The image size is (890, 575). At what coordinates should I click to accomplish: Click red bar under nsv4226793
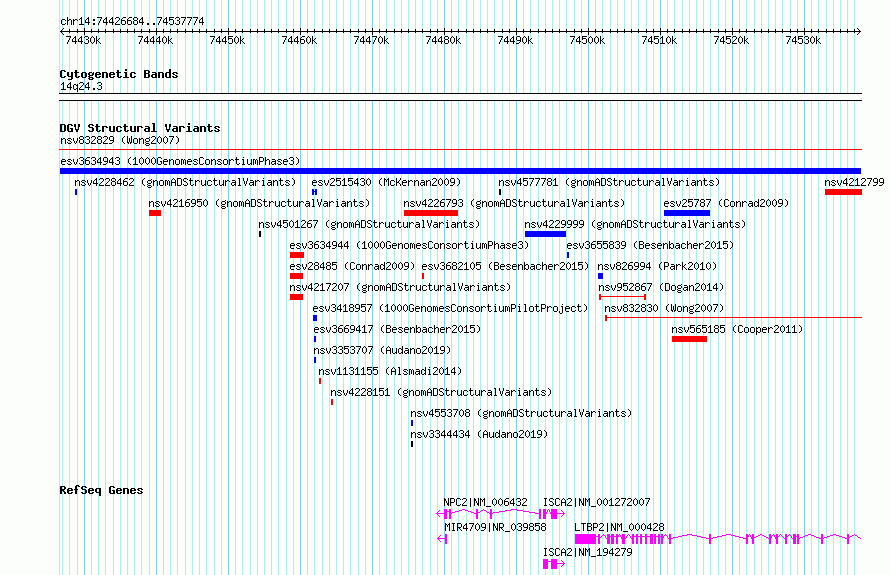[x=431, y=213]
